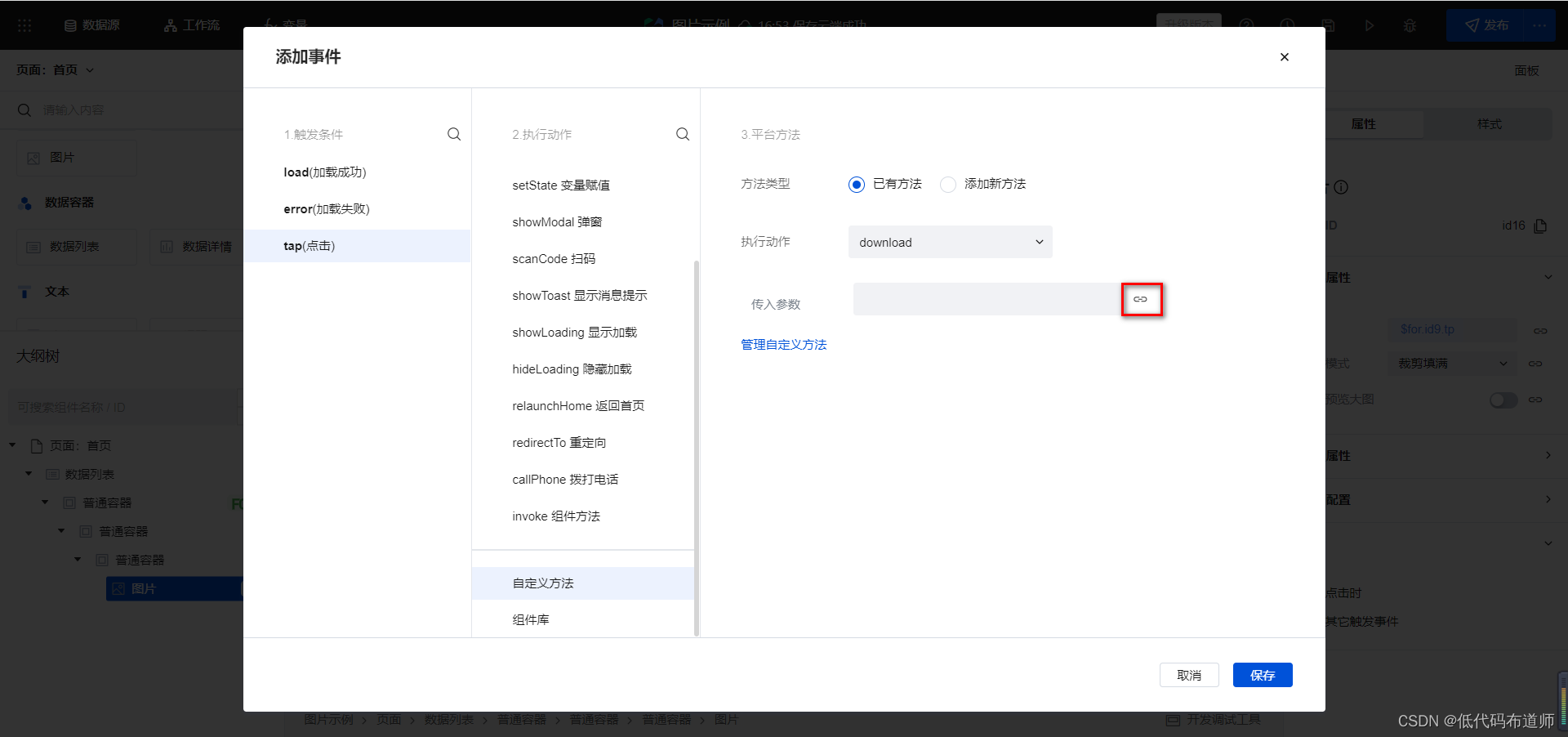
Task: Open search in 执行动作 column
Action: [683, 134]
